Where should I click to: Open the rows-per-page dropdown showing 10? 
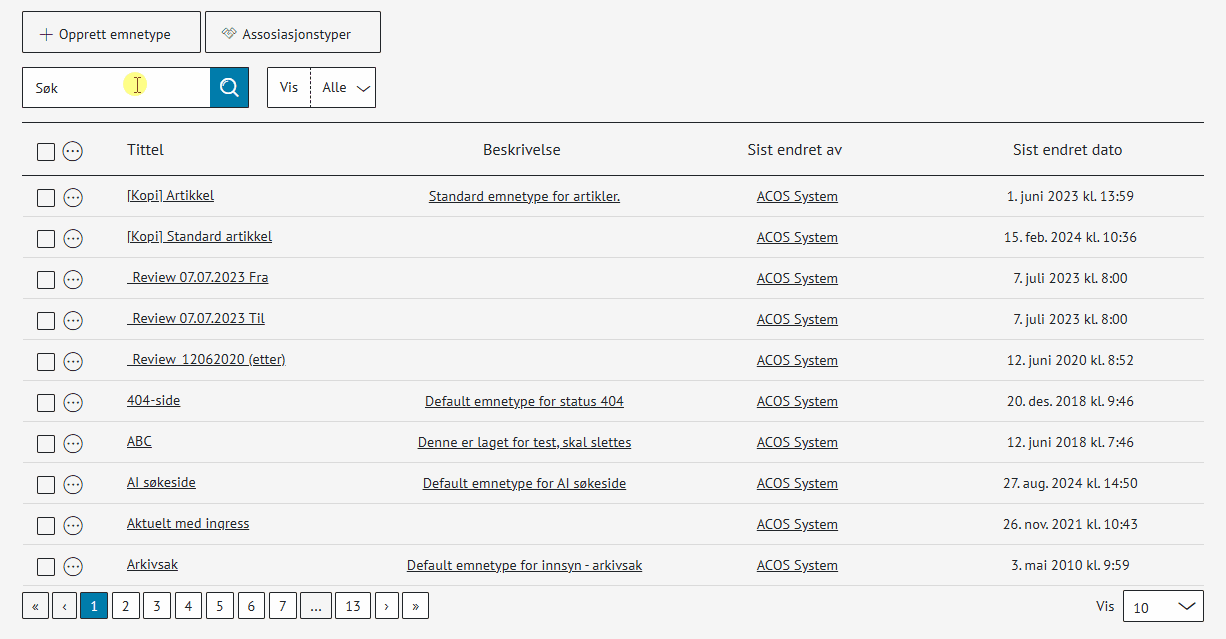[1162, 607]
